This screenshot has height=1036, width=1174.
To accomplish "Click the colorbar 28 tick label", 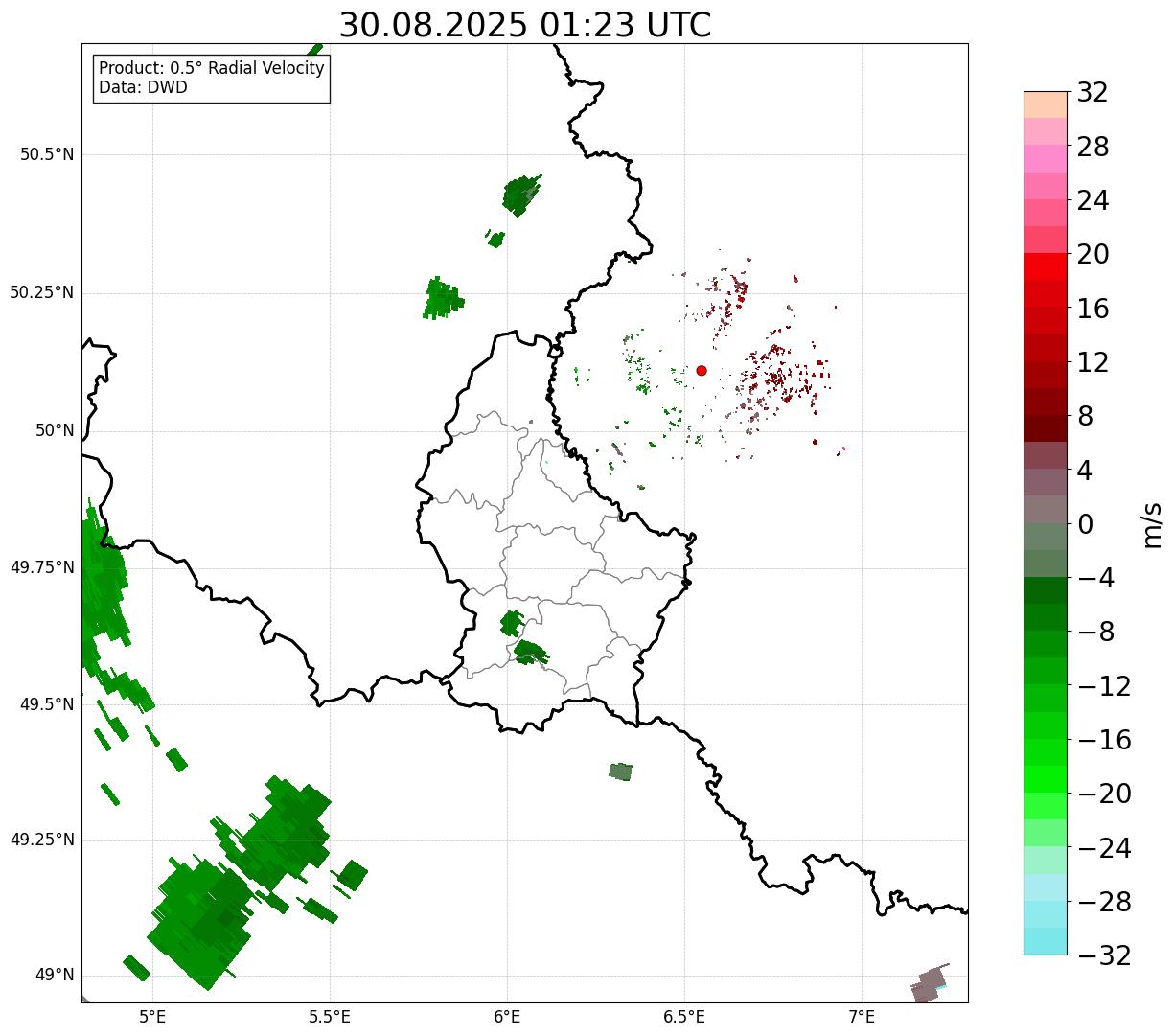I will [1093, 147].
